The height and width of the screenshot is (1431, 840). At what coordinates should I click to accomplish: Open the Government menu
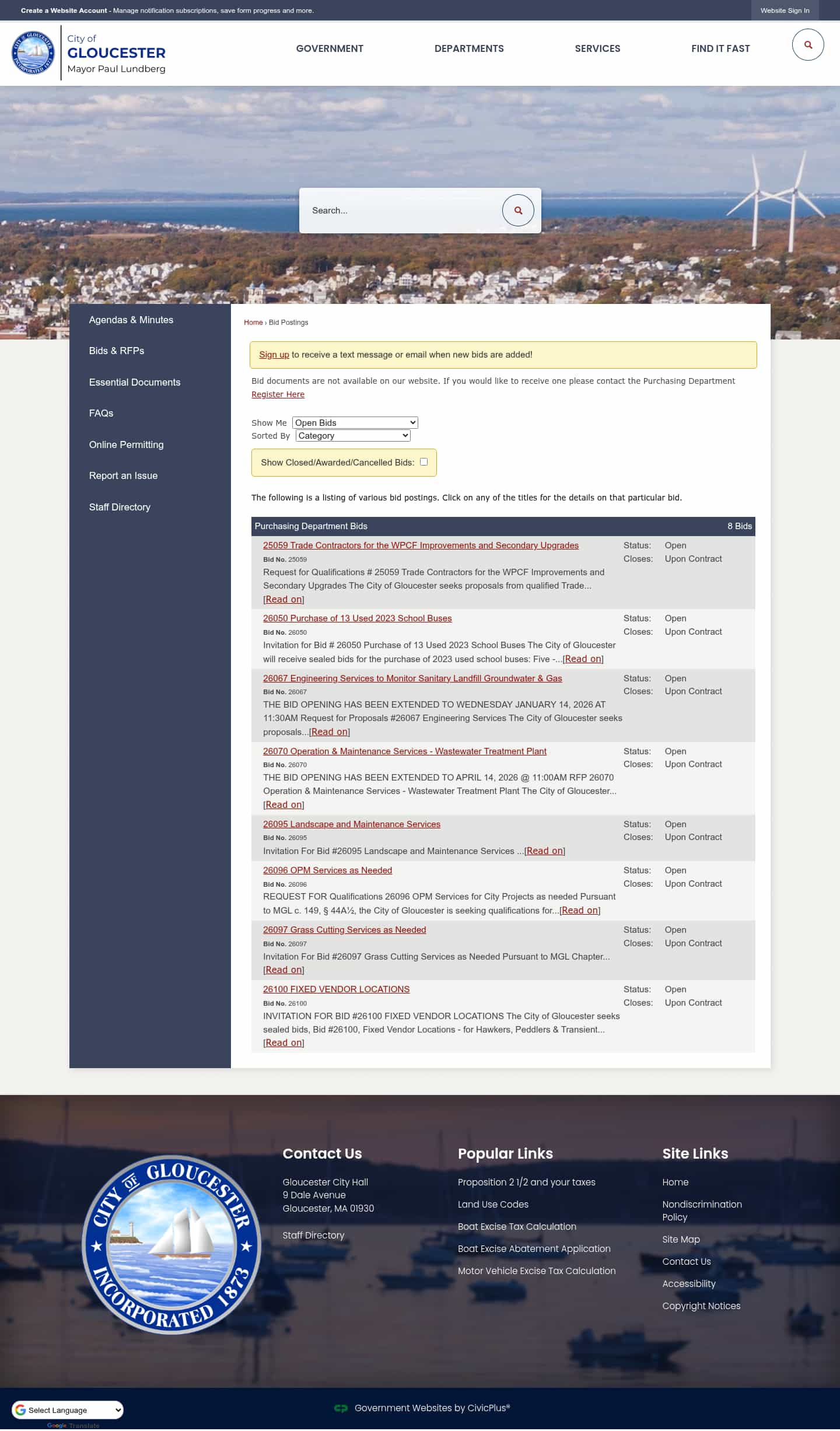point(330,48)
